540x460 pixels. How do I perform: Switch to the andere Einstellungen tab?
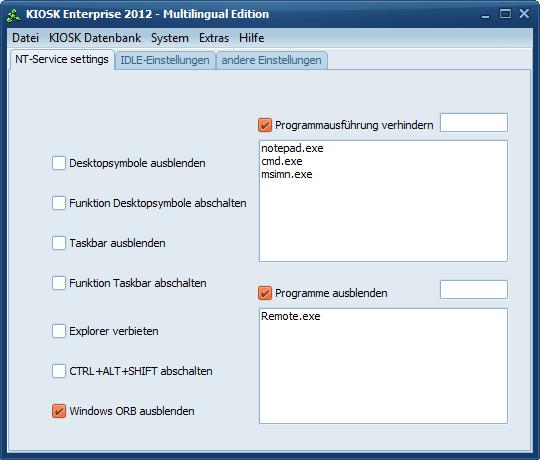click(271, 60)
